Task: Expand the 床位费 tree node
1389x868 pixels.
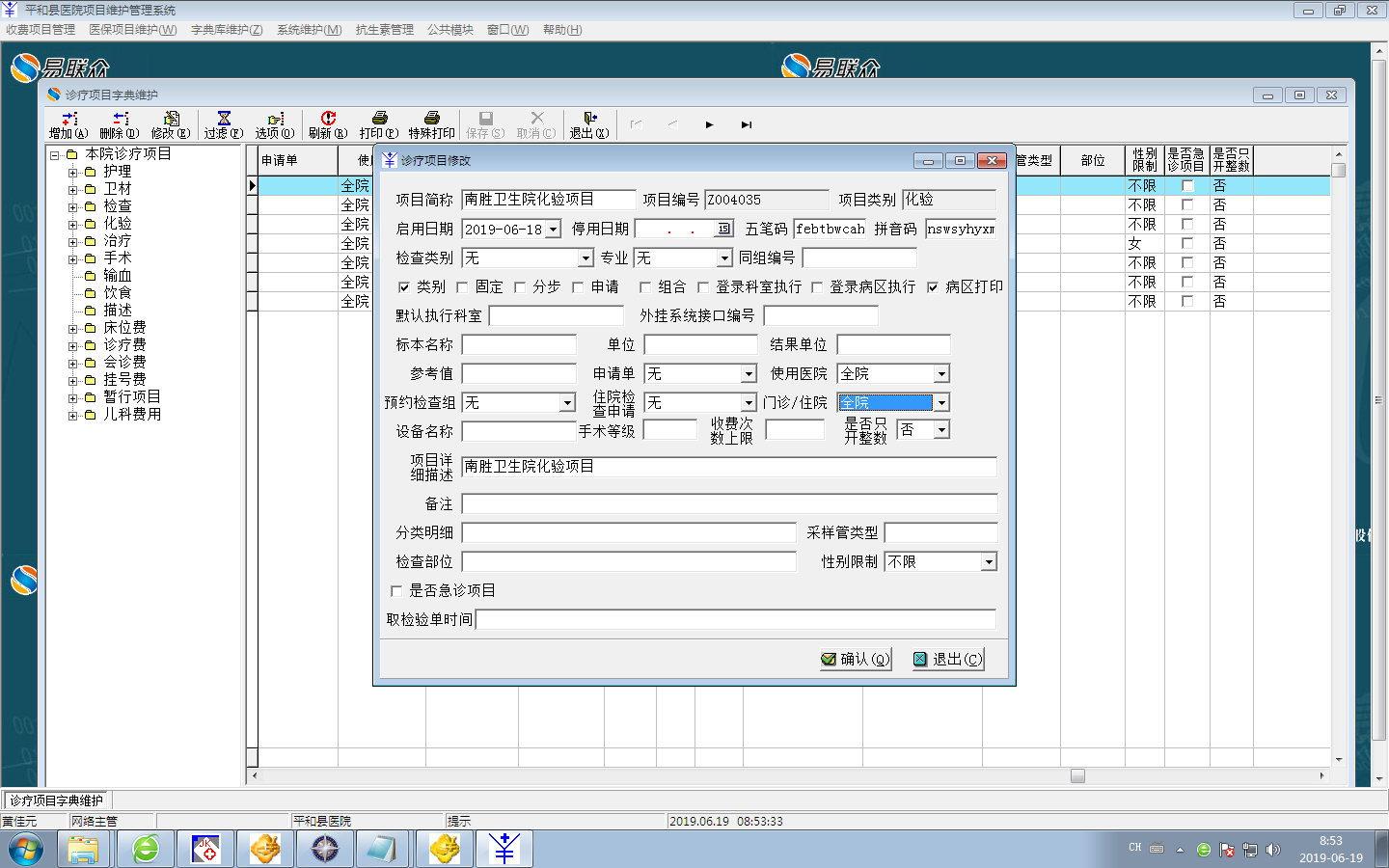Action: pyautogui.click(x=73, y=328)
